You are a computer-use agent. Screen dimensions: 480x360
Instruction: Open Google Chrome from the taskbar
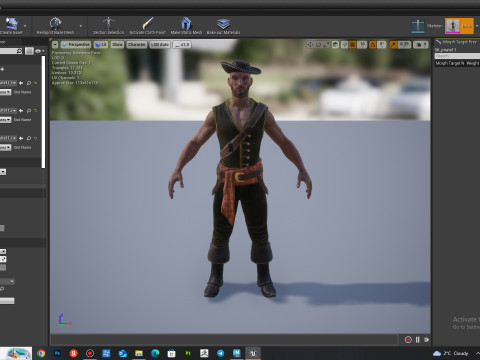(41, 353)
